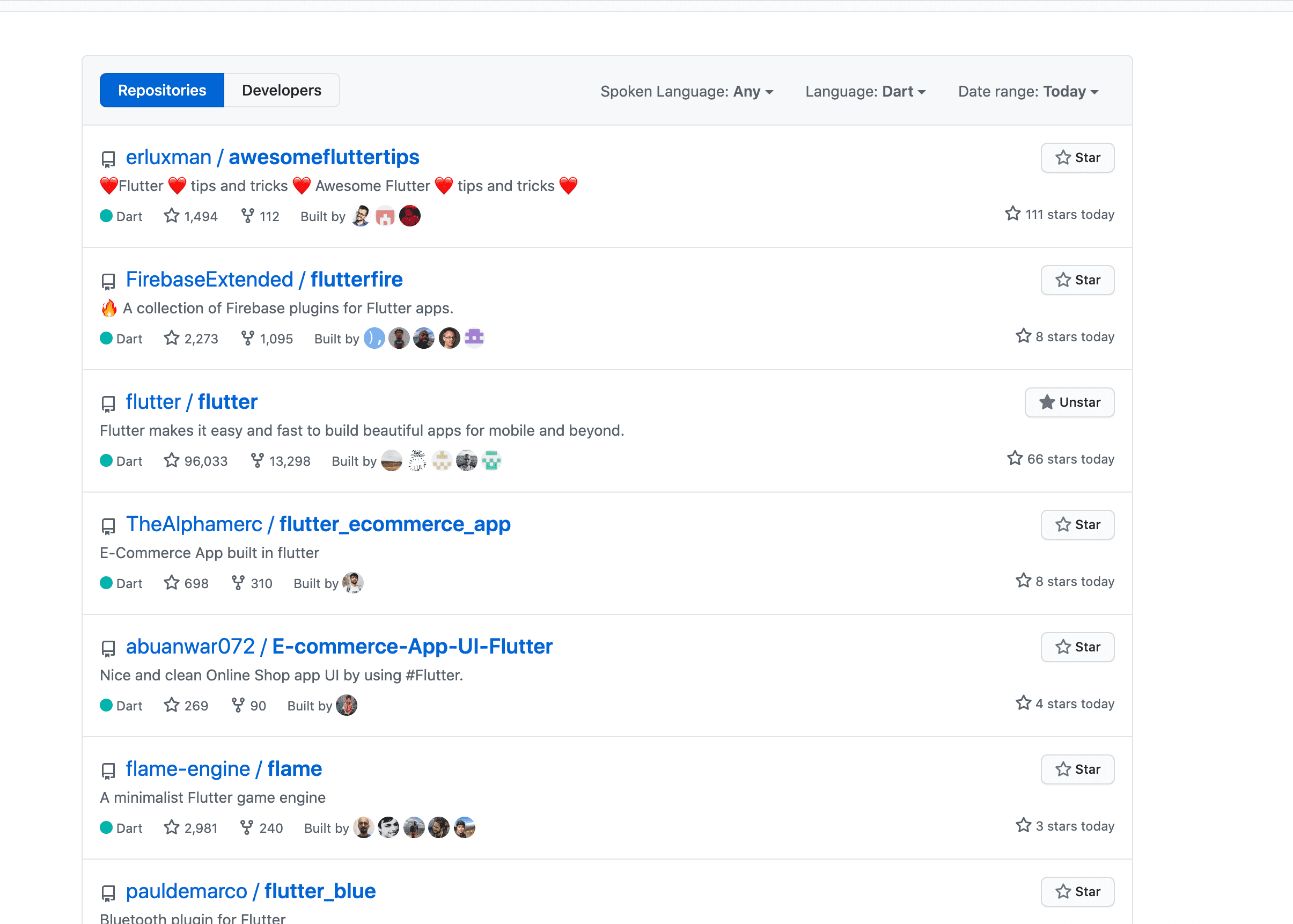The image size is (1293, 924).
Task: View forks count 112 for awesomefluttertips
Action: click(260, 216)
